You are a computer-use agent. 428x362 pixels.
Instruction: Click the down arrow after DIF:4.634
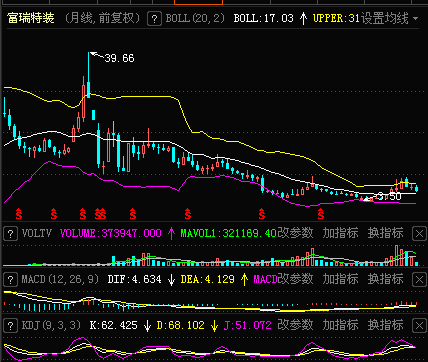[x=171, y=279]
